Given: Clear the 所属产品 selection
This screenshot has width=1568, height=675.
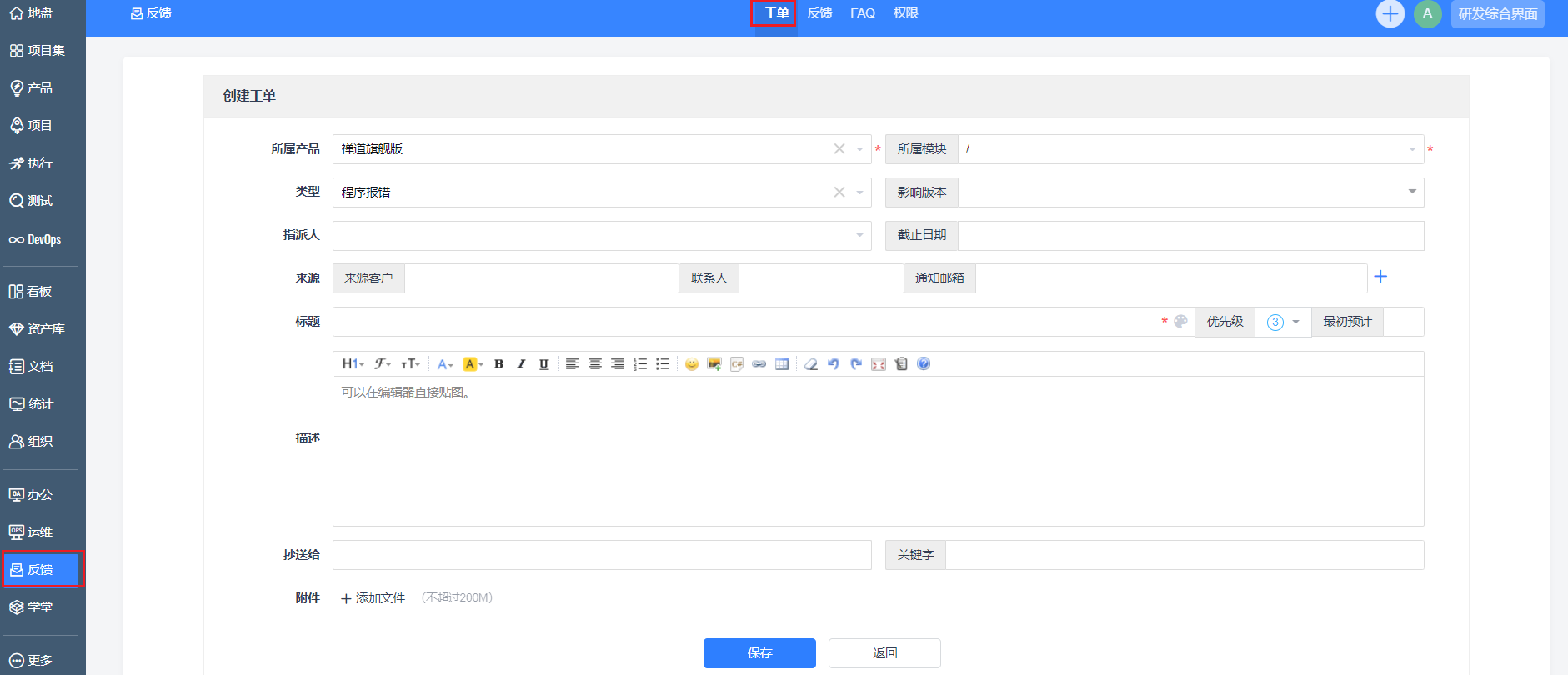Looking at the screenshot, I should (839, 149).
